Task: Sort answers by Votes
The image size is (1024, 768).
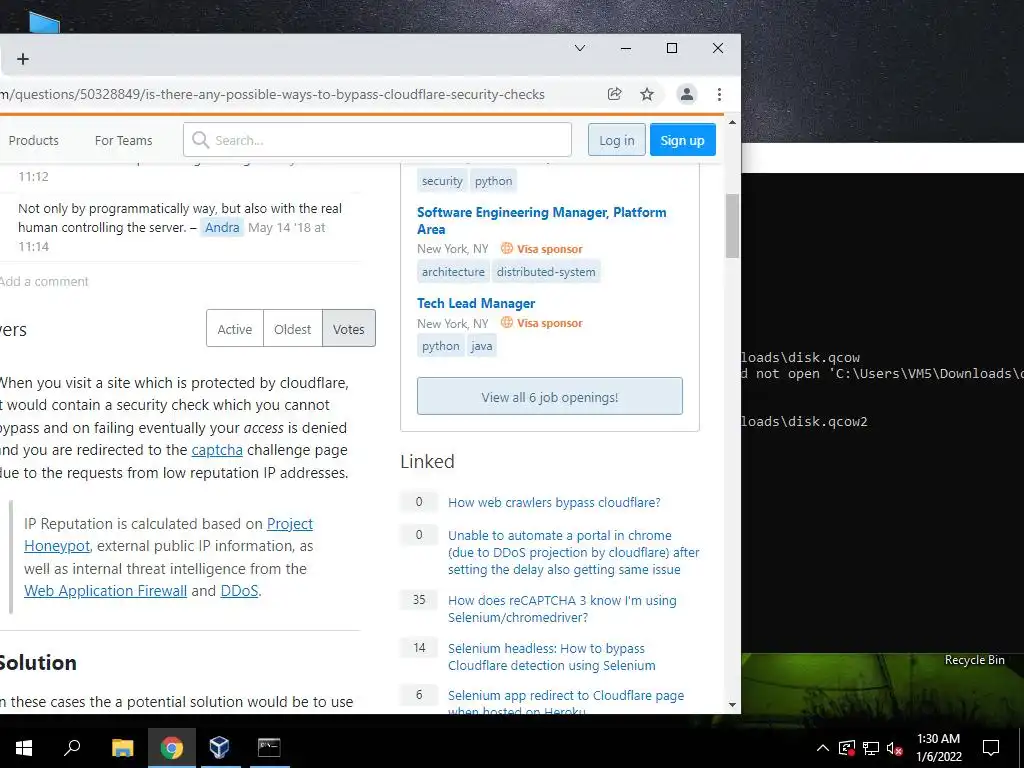Action: point(349,328)
